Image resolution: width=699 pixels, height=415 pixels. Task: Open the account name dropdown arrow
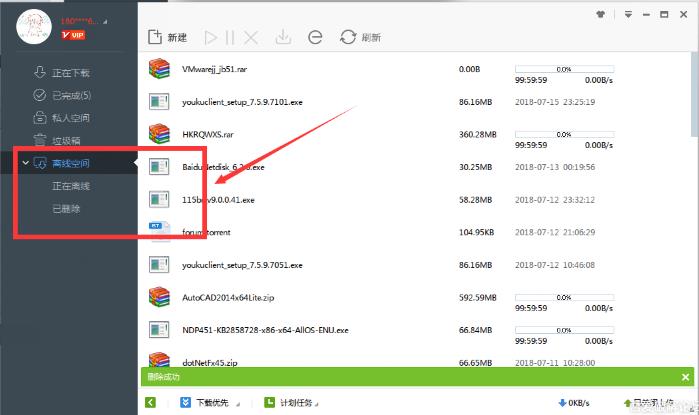(x=105, y=21)
